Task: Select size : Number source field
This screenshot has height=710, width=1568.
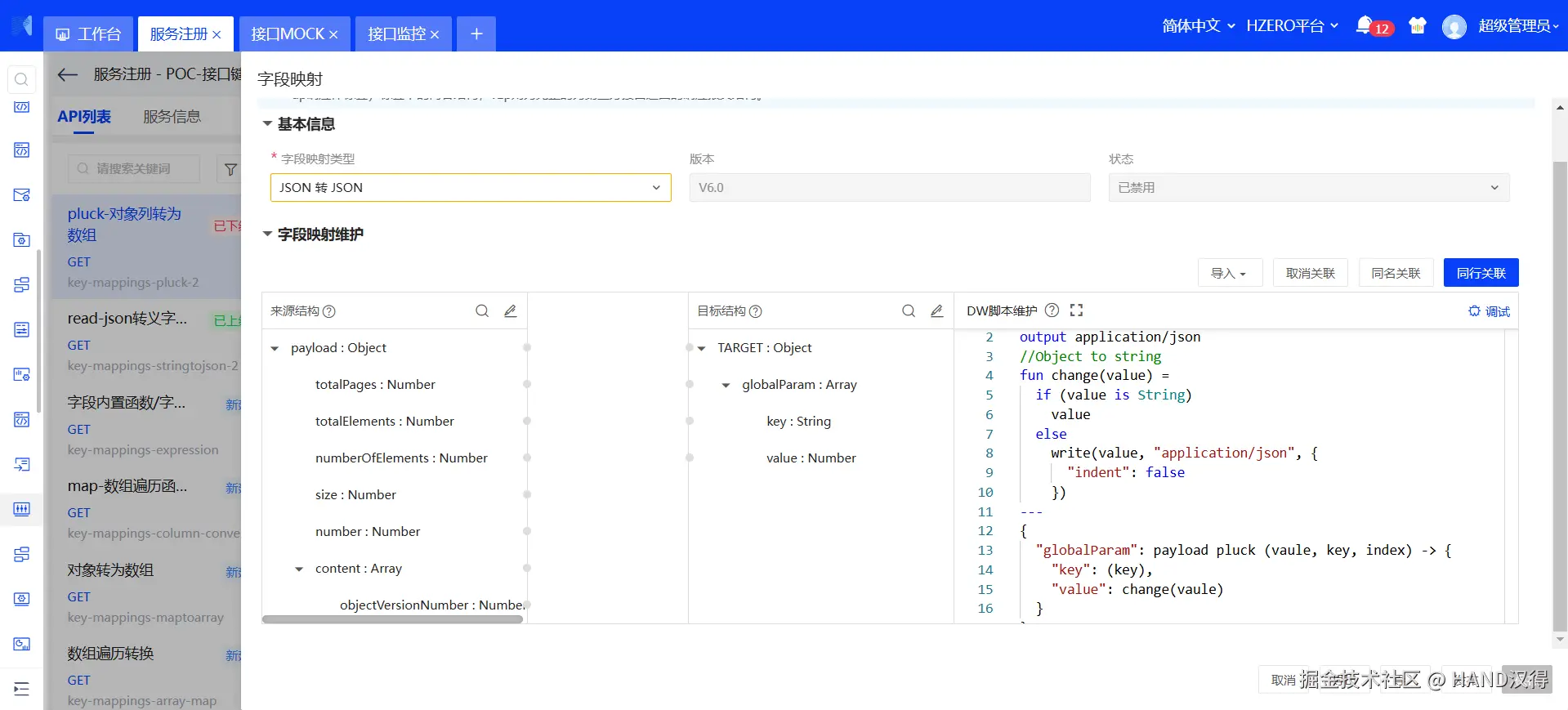Action: coord(355,495)
